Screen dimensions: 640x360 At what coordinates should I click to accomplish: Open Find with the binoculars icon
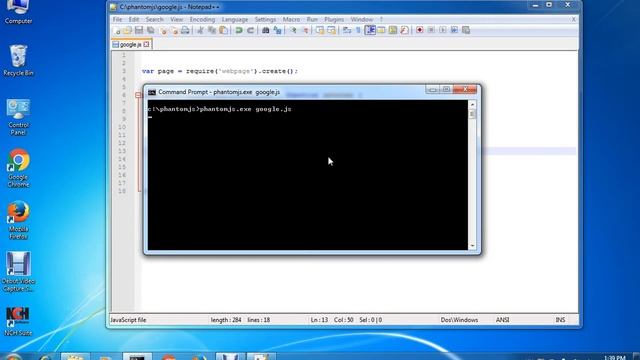pyautogui.click(x=266, y=30)
